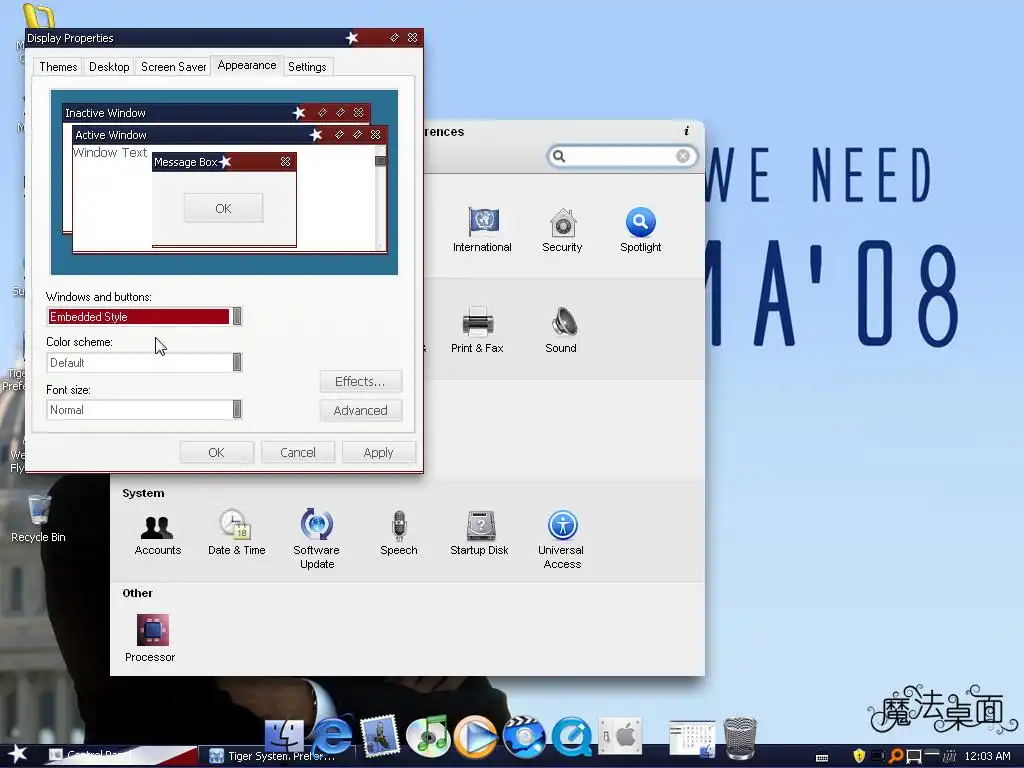Launch QuickTime from the dock
This screenshot has height=768, width=1024.
(571, 736)
